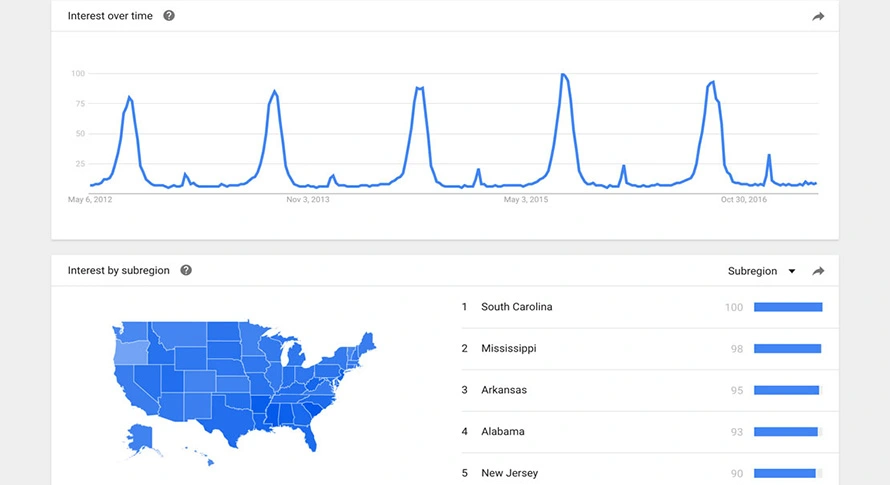Share the Interest by subregion card
Screen dimensions: 890x485
818,271
